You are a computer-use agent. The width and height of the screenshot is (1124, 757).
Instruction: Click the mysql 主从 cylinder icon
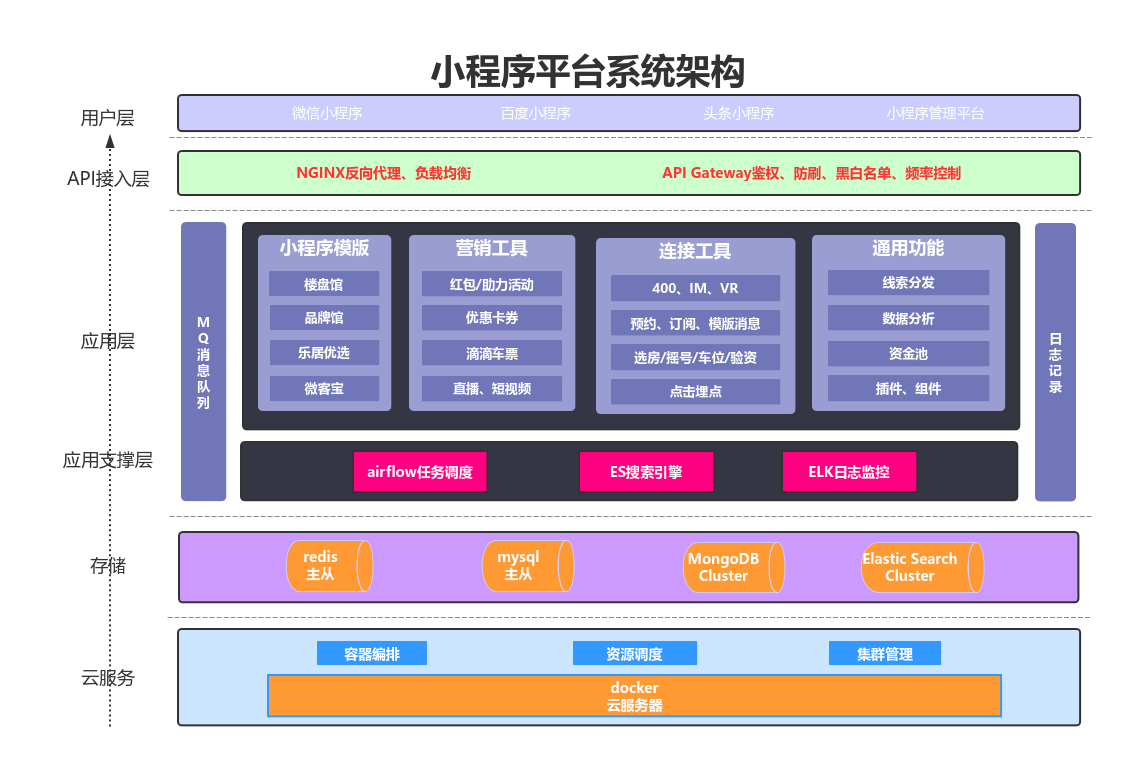(x=528, y=566)
